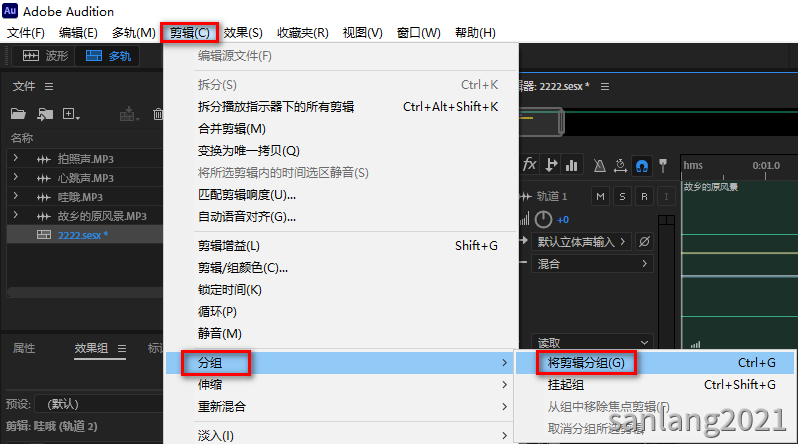Click the 名称 column header

pyautogui.click(x=22, y=138)
